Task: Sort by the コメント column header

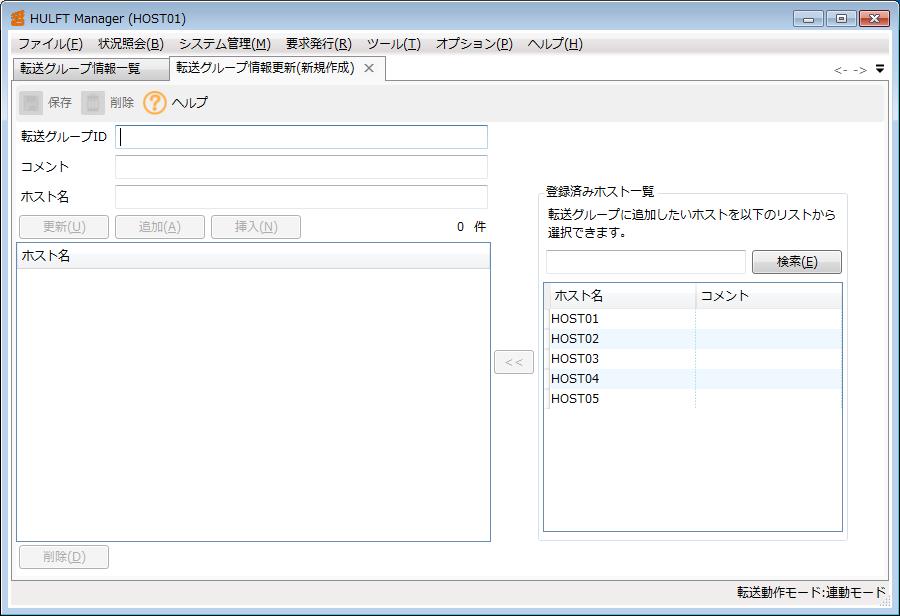Action: [768, 296]
